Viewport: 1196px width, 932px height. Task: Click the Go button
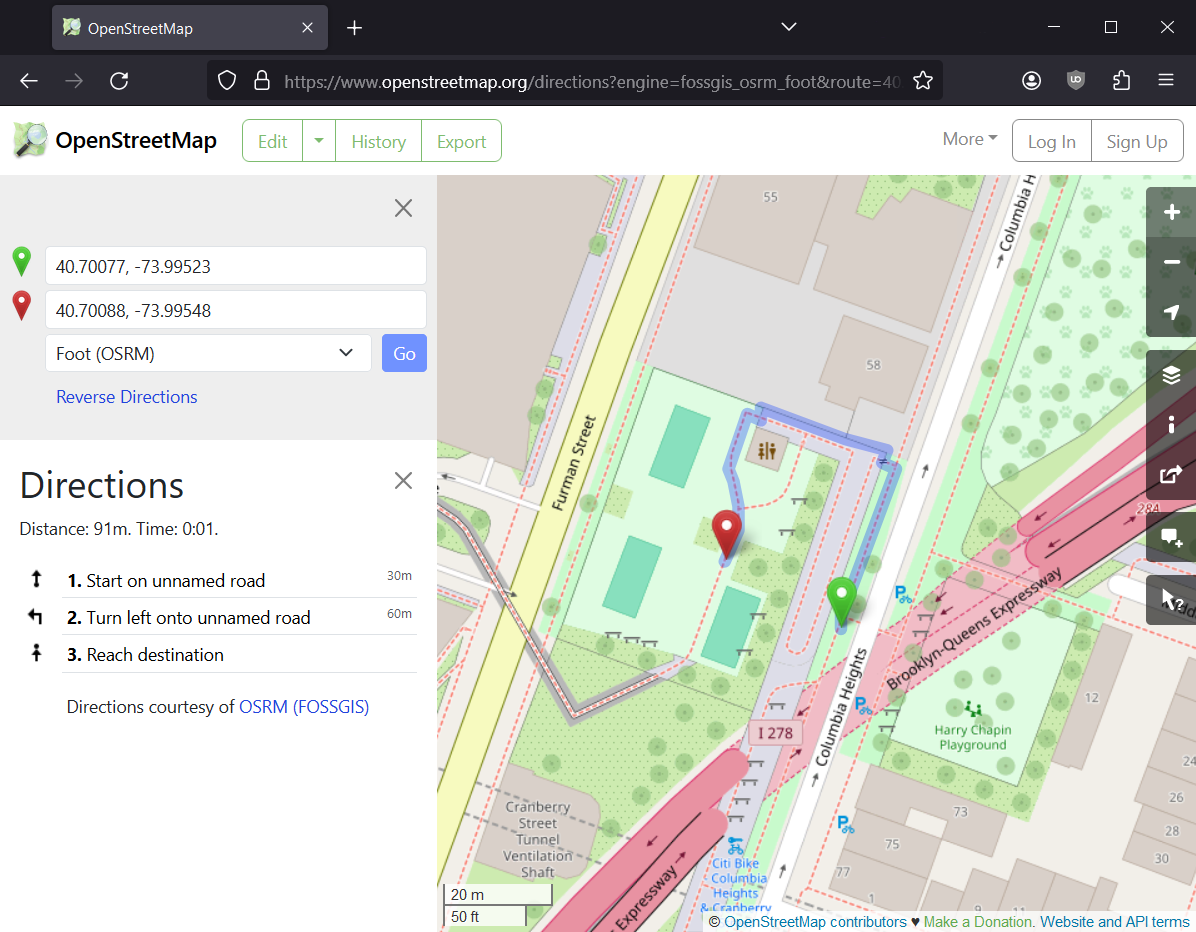point(404,353)
